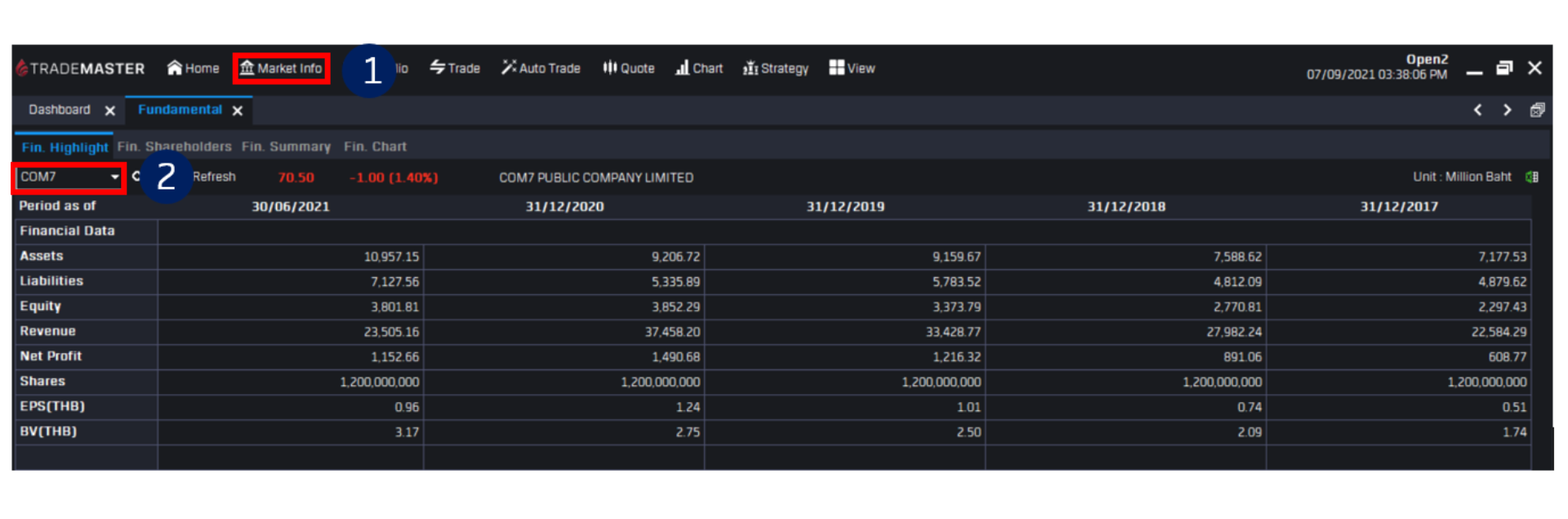
Task: Switch to the Dashboard tab
Action: click(x=60, y=110)
